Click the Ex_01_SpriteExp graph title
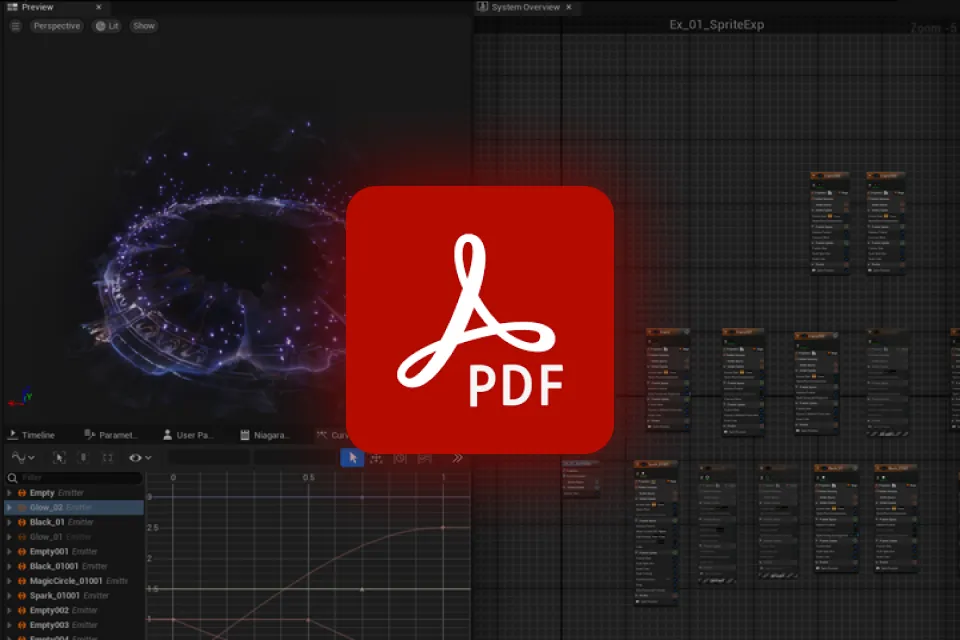The image size is (960, 640). click(x=716, y=25)
